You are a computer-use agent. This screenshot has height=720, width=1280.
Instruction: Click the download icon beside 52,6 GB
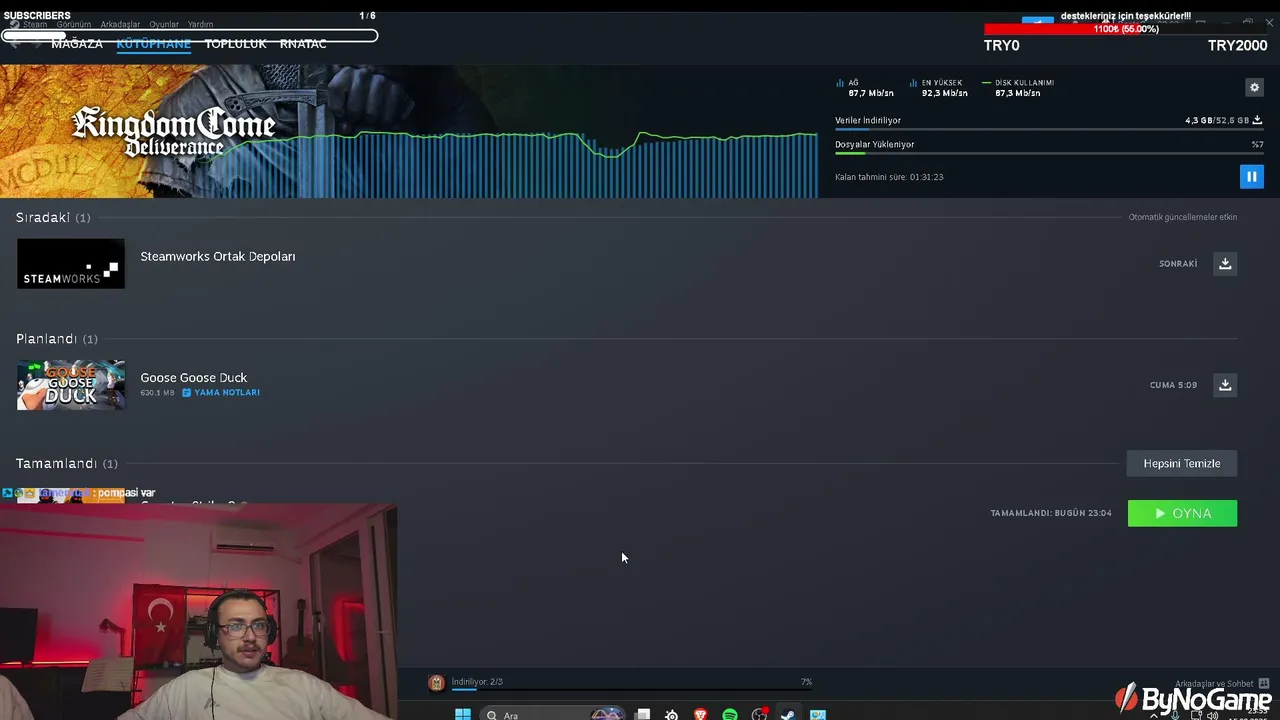coord(1257,120)
